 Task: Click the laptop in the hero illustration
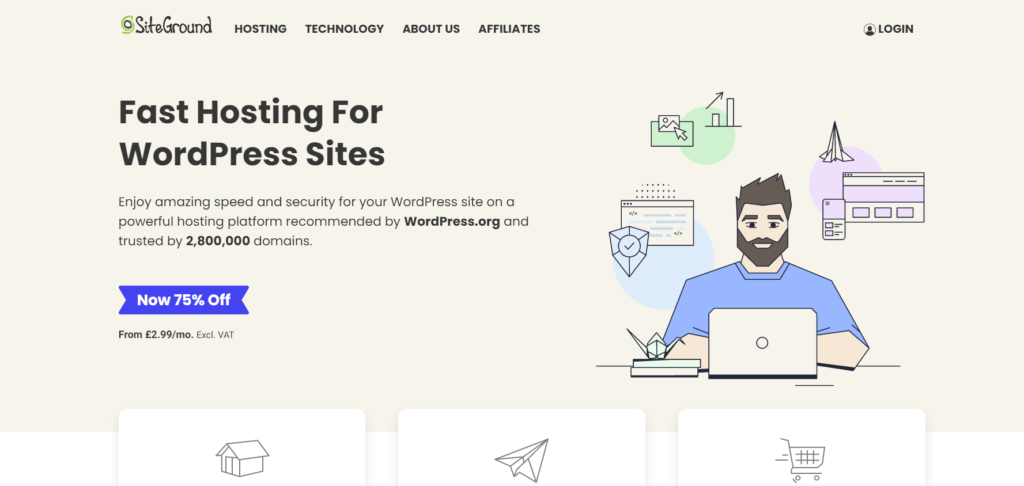763,343
